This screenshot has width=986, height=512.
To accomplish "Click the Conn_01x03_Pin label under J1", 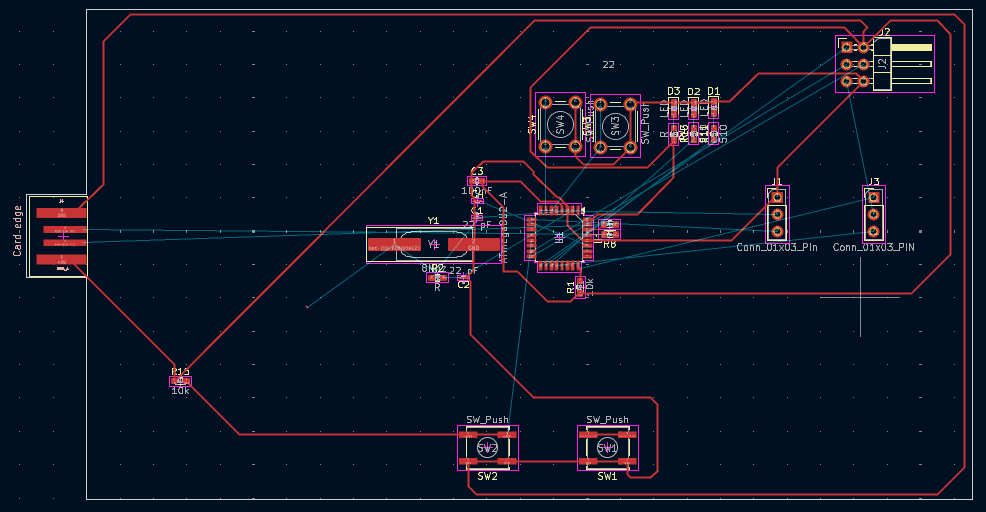I will 777,247.
